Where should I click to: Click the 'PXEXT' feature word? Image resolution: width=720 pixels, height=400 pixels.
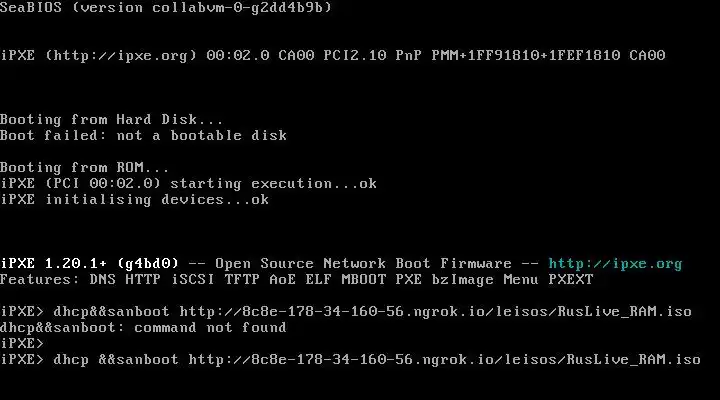point(569,280)
